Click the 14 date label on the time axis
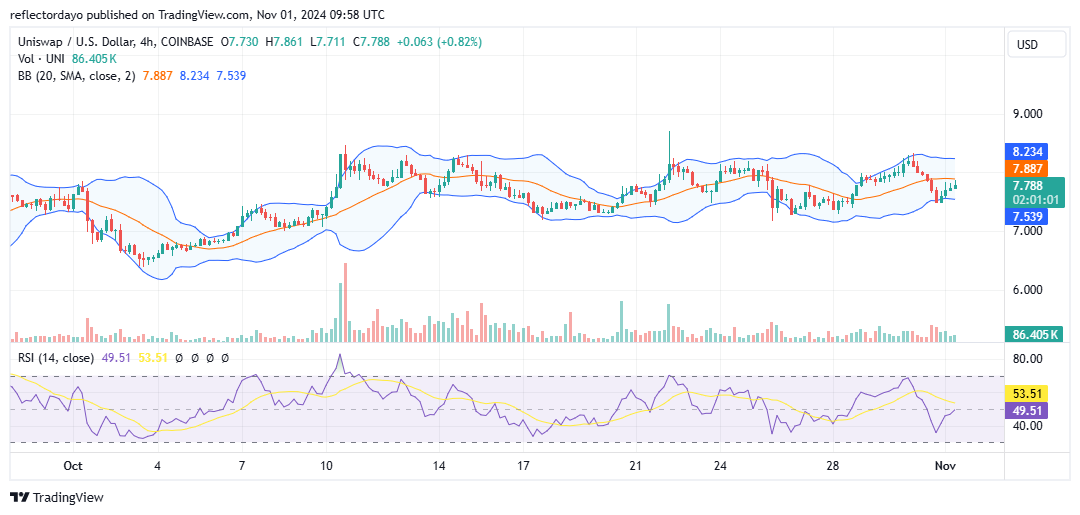 click(x=438, y=465)
